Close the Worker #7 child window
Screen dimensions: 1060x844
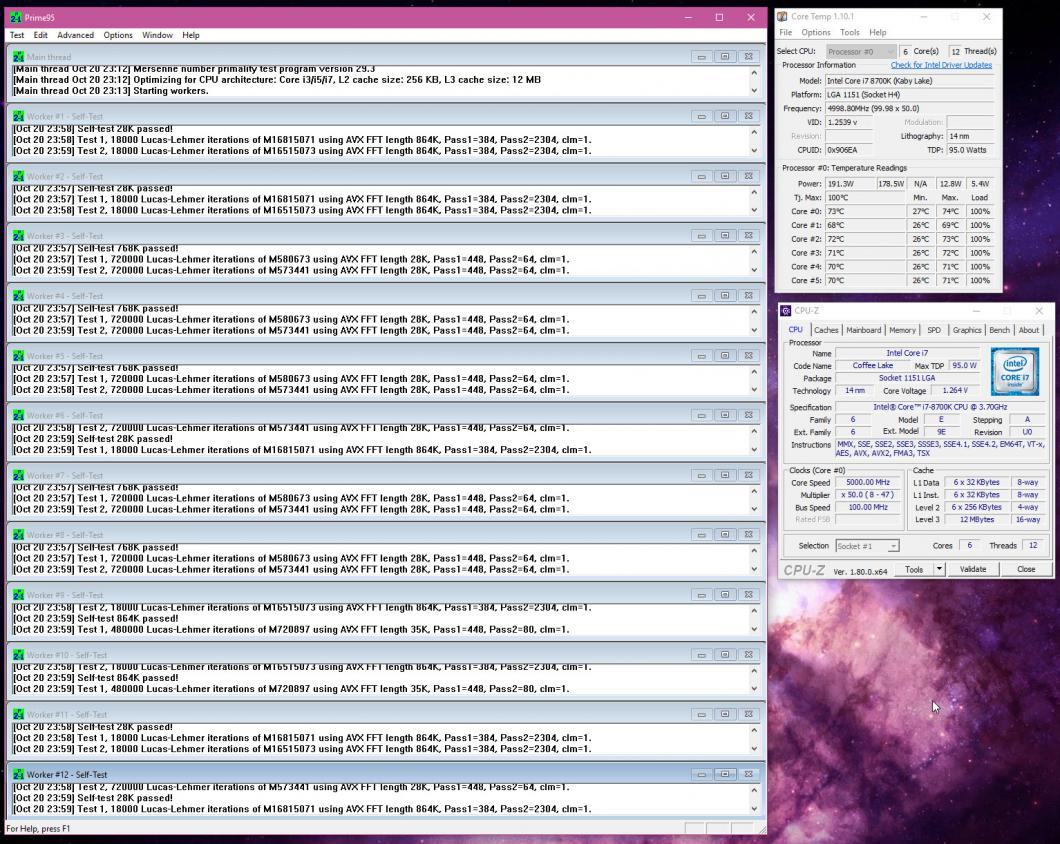(x=748, y=475)
